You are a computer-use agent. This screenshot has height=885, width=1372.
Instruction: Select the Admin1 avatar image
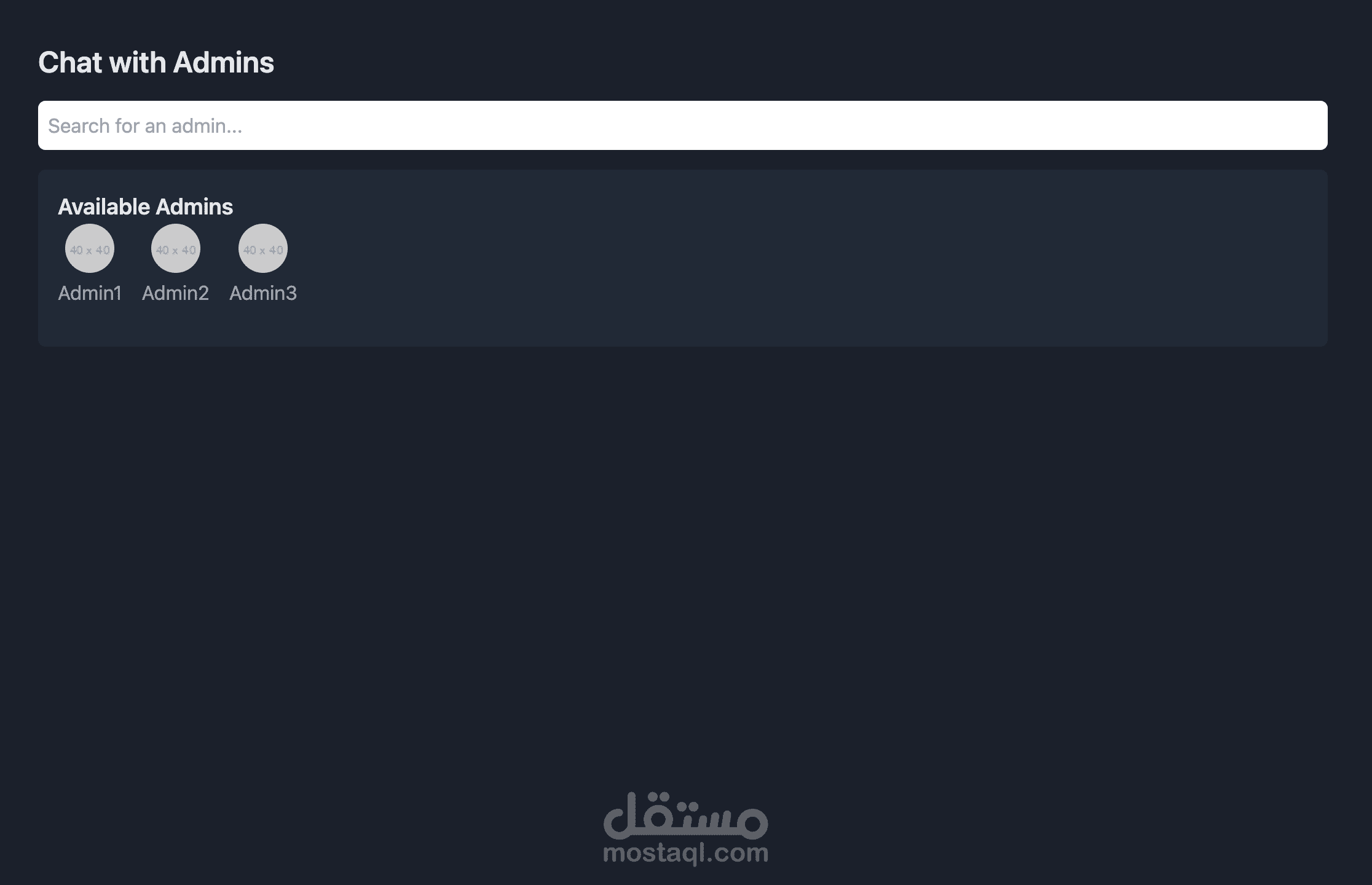(x=90, y=248)
